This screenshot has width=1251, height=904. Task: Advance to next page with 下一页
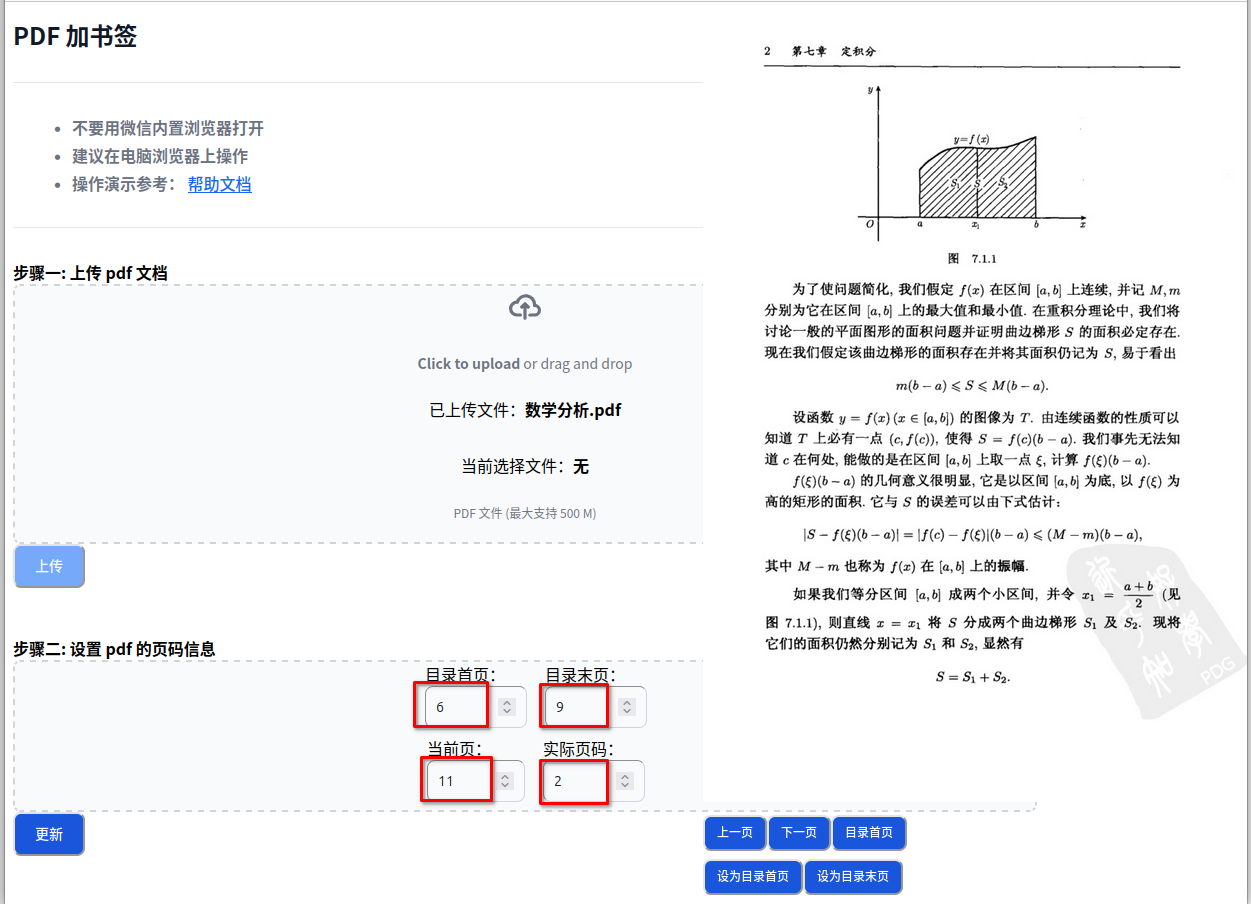pos(799,833)
